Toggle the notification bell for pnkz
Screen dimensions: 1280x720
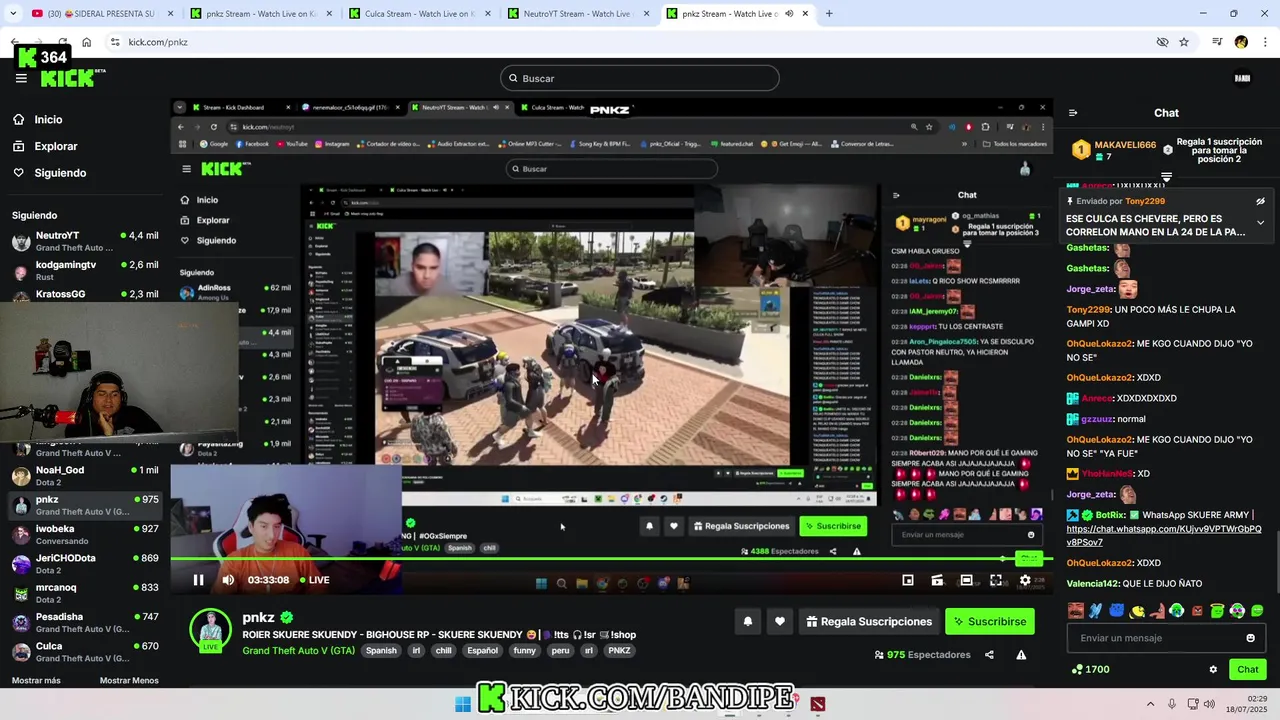[747, 621]
